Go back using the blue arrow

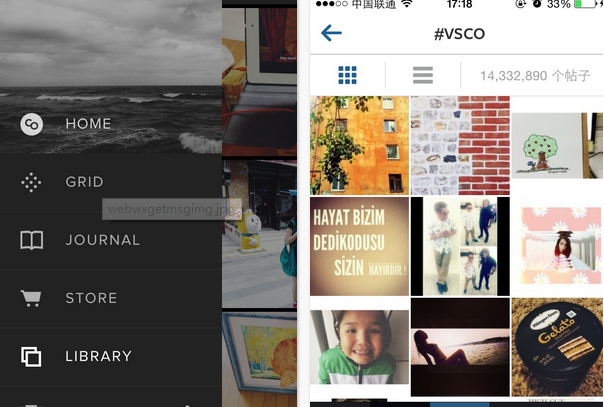click(331, 33)
